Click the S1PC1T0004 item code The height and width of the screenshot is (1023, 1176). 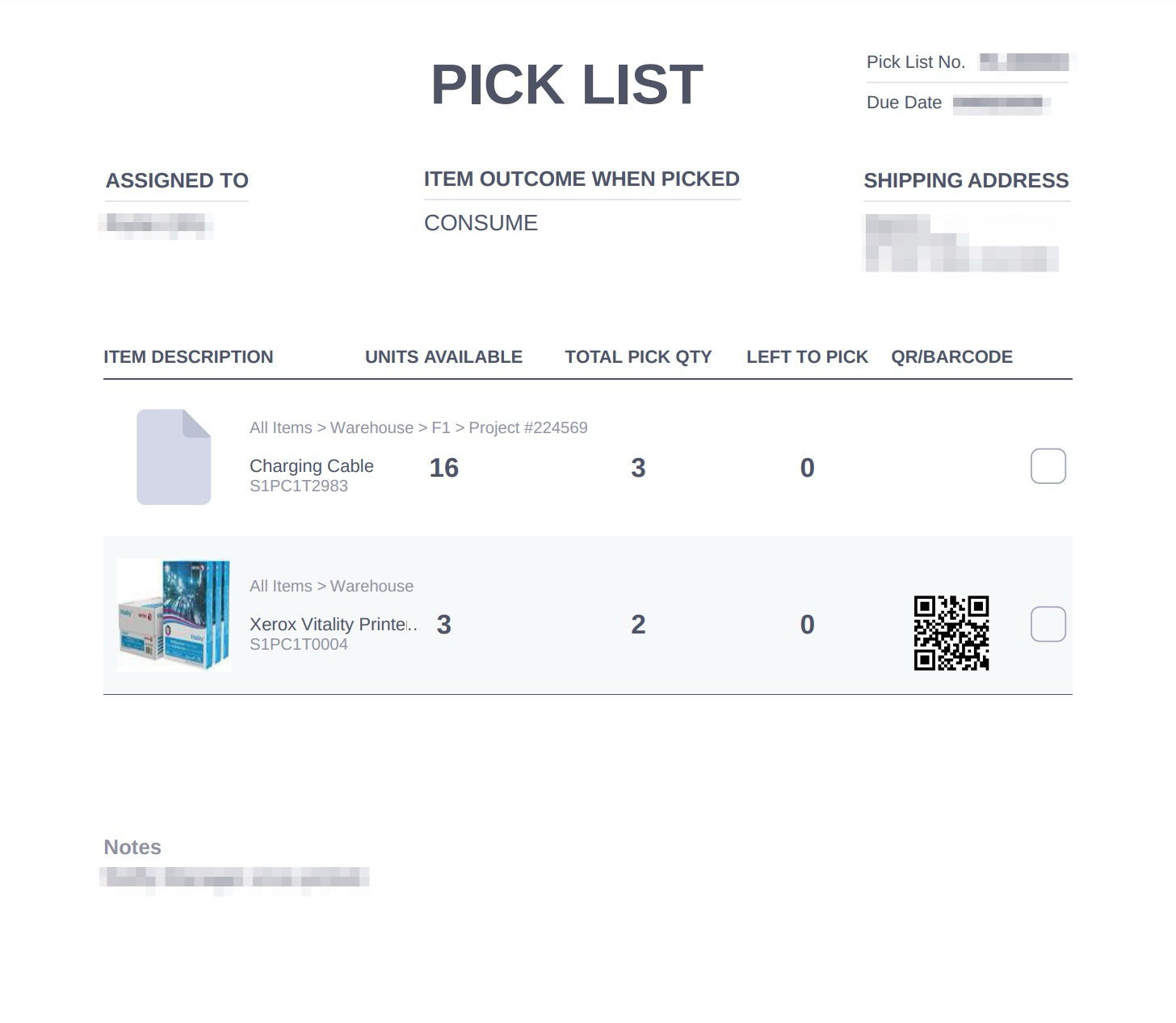299,644
